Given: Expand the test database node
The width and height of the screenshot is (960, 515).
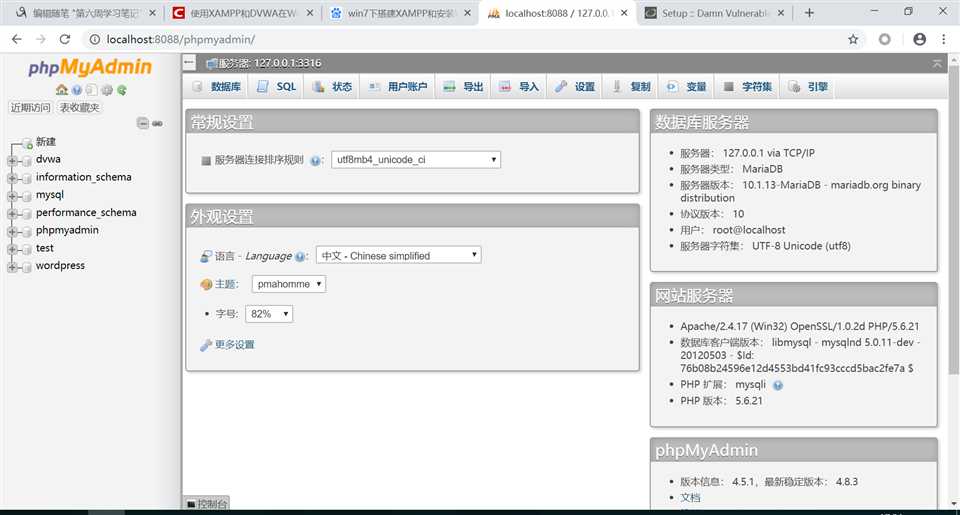Looking at the screenshot, I should pos(12,249).
